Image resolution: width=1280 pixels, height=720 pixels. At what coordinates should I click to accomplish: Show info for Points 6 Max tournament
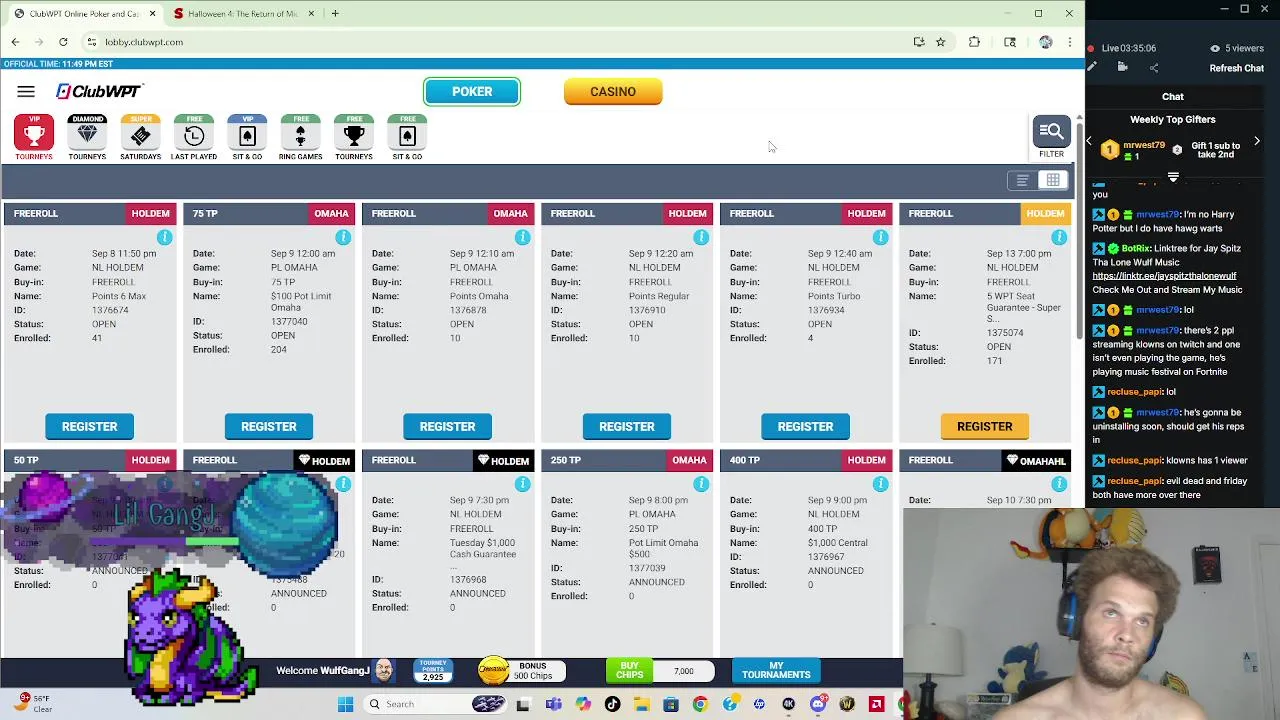[x=164, y=237]
